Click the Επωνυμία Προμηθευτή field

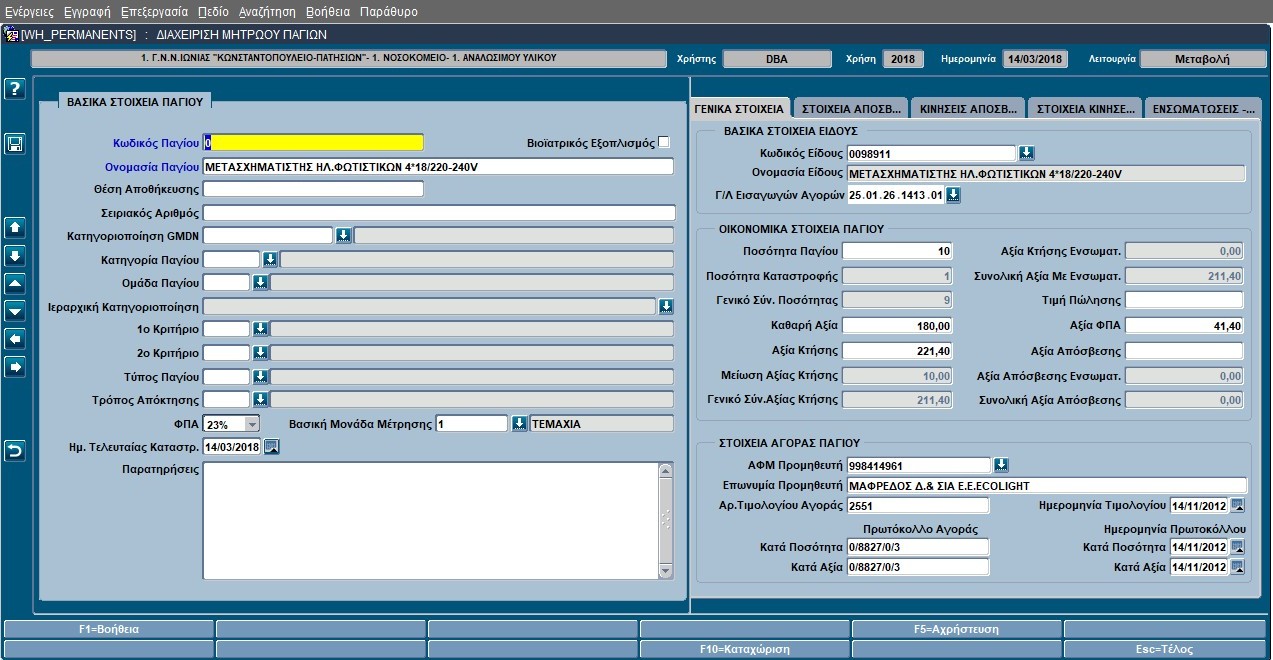click(1047, 485)
